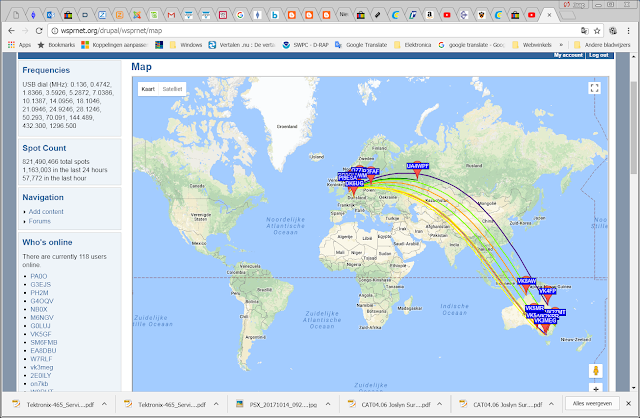The height and width of the screenshot is (418, 640).
Task: Open the Bookmarks folder in bookmarks bar
Action: (x=56, y=45)
